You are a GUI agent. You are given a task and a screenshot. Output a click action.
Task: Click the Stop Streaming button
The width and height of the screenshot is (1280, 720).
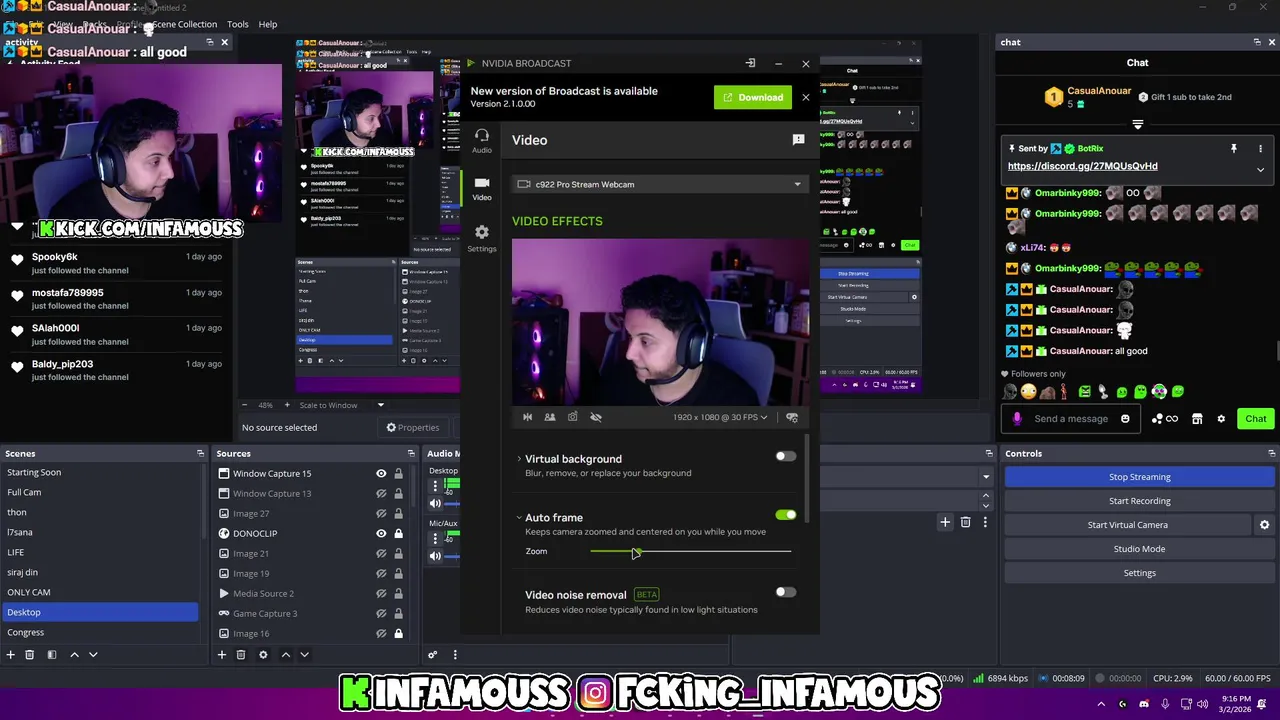pos(1139,477)
